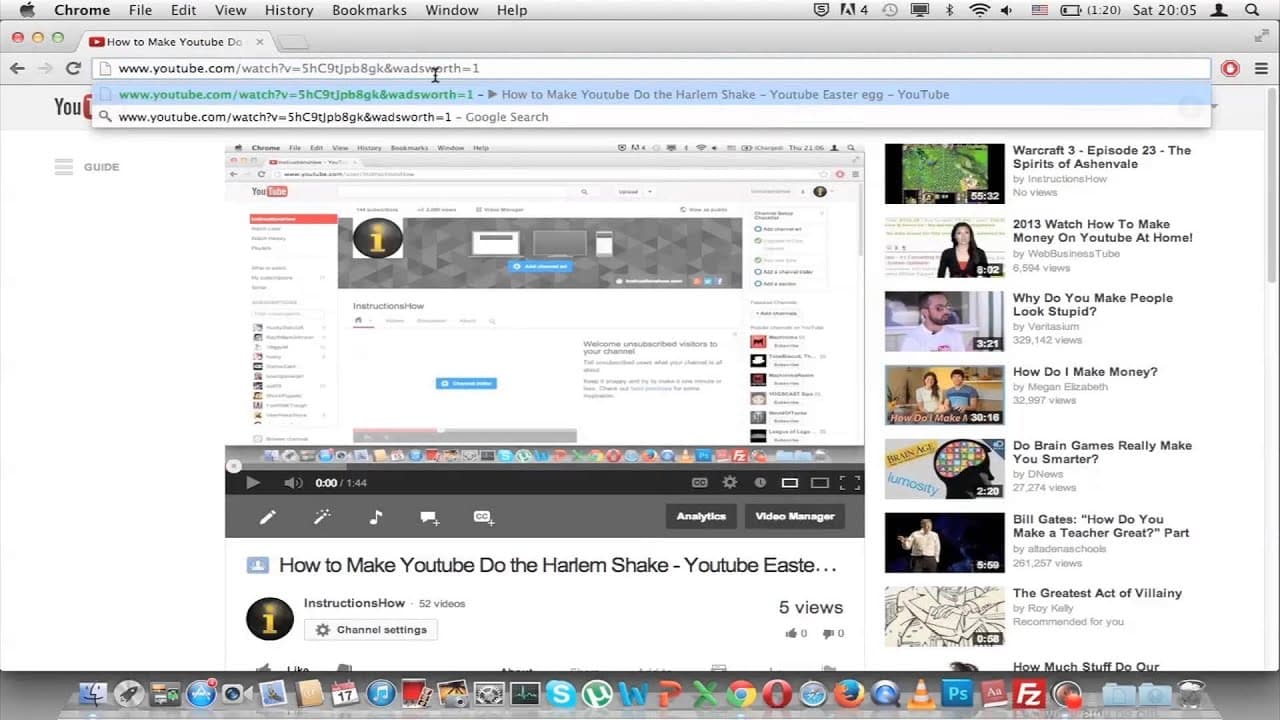Viewport: 1280px width, 720px height.
Task: Toggle closed captions in the player bar
Action: coord(700,482)
